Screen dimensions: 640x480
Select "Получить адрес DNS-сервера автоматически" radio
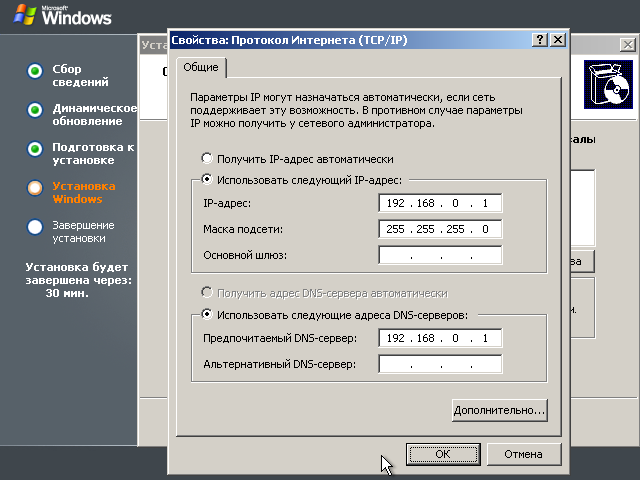tap(207, 293)
